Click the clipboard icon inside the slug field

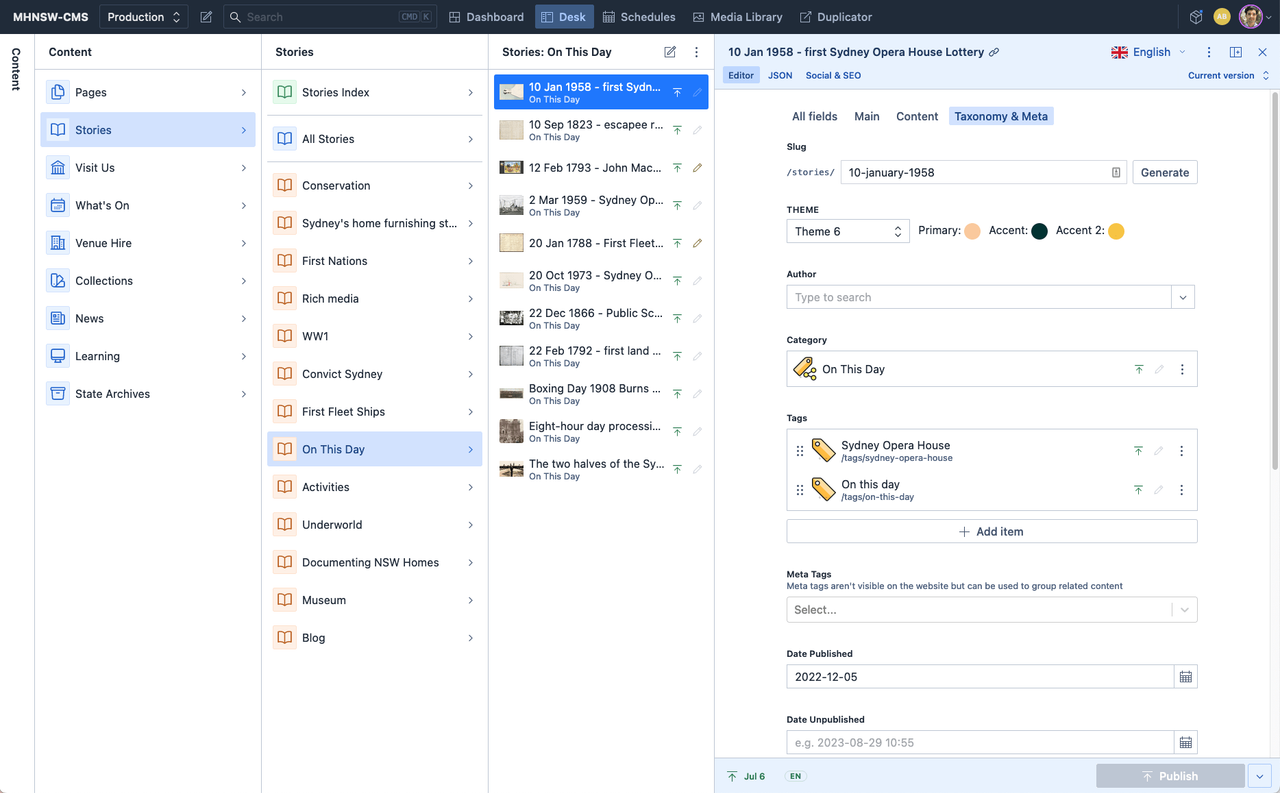(1116, 172)
